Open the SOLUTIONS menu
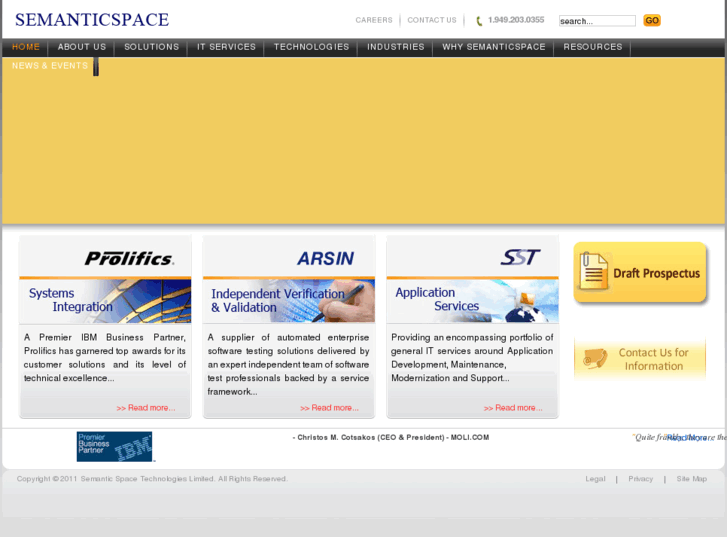This screenshot has height=545, width=727. tap(151, 47)
